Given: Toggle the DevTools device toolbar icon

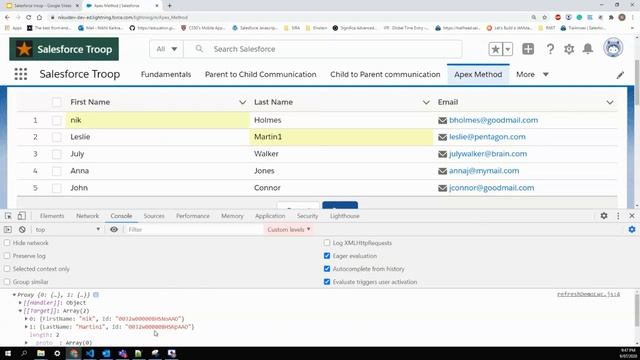Looking at the screenshot, I should [21, 216].
